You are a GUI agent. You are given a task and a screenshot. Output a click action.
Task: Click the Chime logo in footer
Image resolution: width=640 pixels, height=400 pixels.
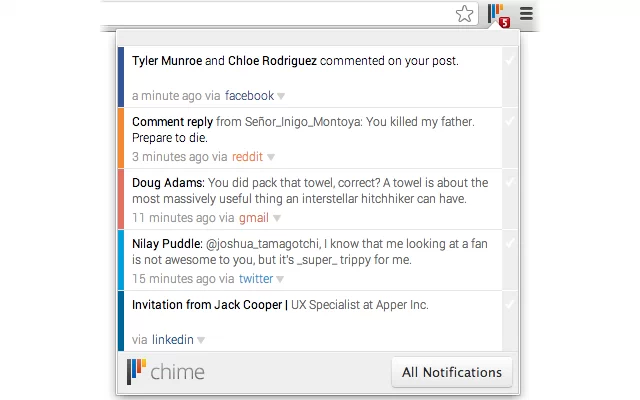click(x=166, y=372)
